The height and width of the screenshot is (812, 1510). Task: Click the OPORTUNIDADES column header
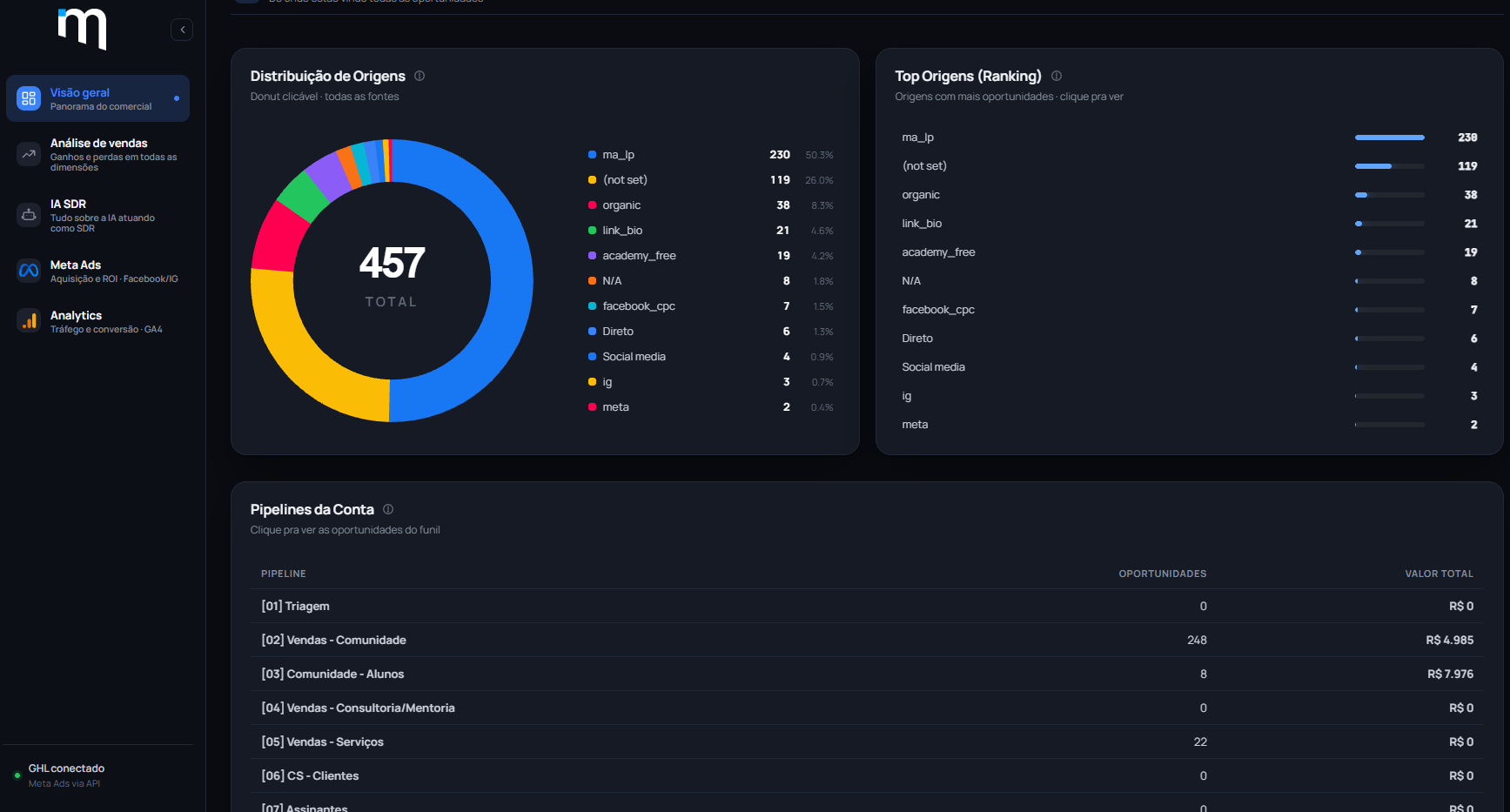pos(1162,574)
